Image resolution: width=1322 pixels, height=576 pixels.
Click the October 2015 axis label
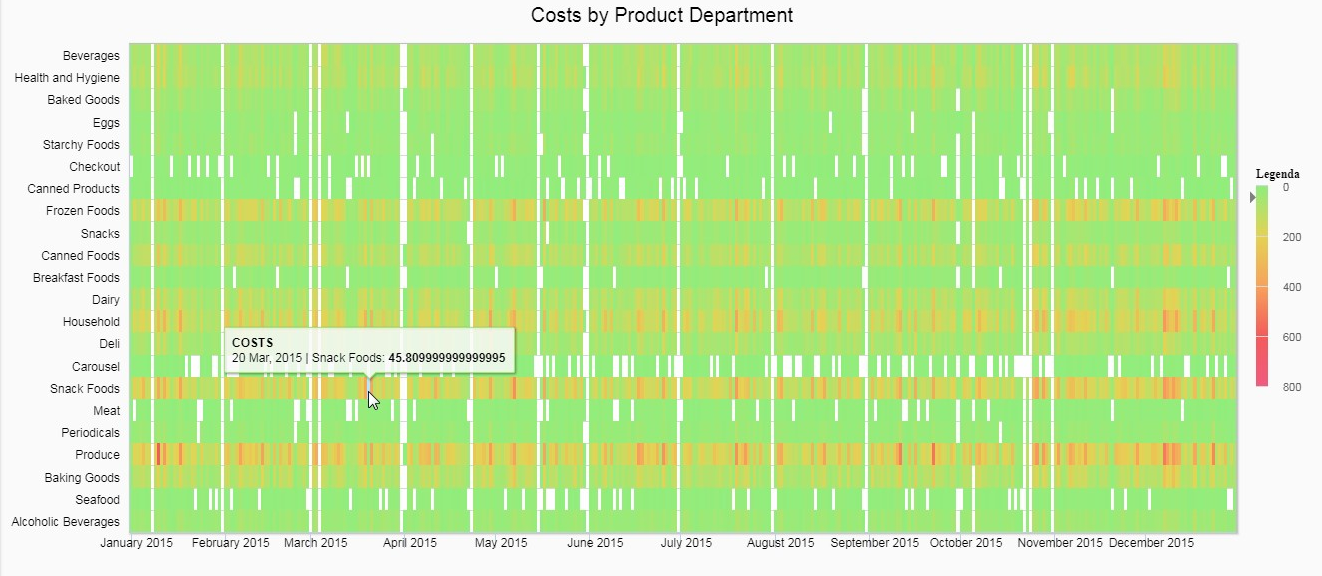point(966,543)
